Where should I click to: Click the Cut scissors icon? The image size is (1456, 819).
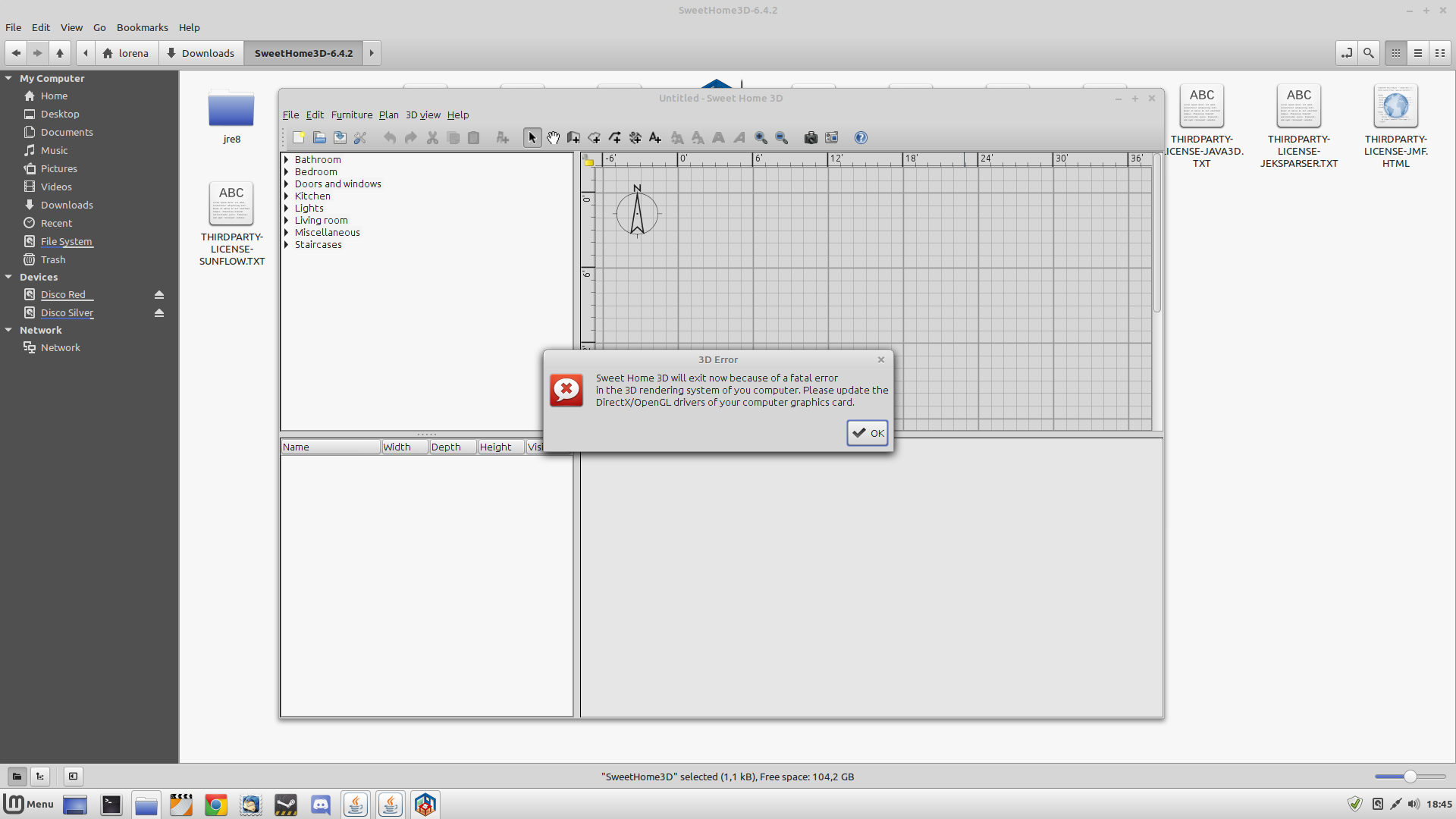(432, 137)
